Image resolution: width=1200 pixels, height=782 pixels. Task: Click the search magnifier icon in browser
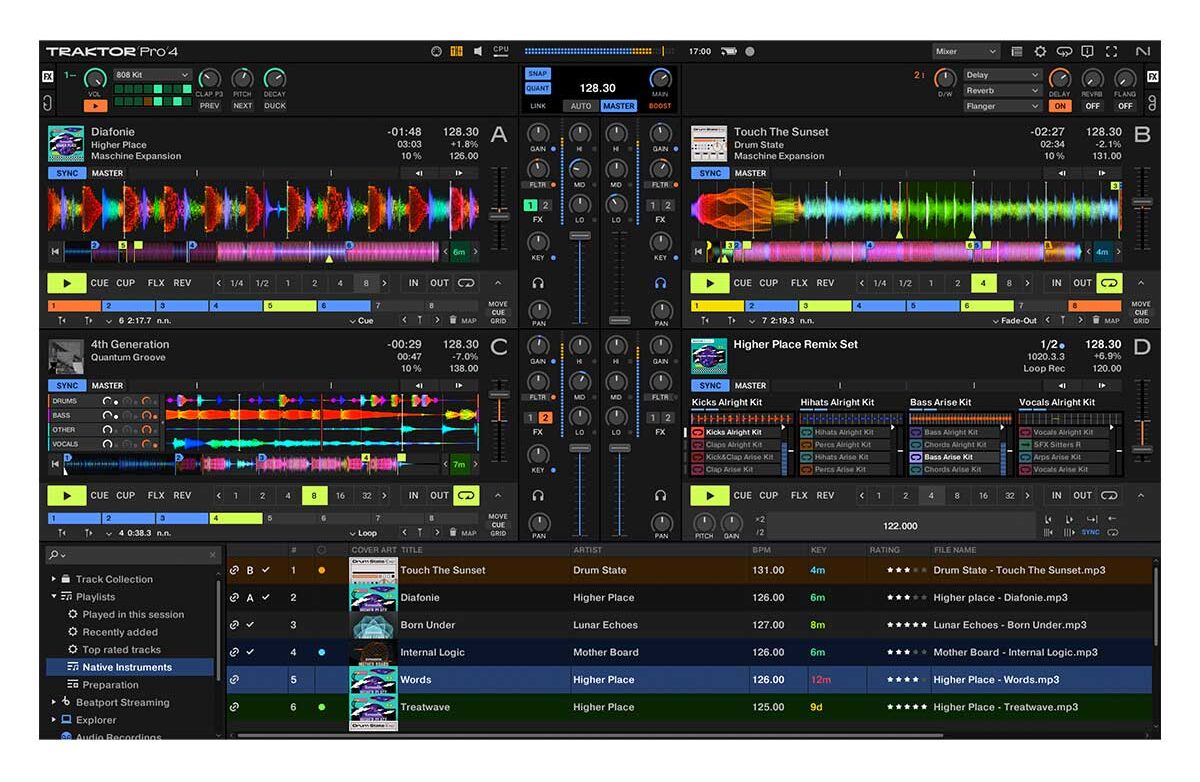tap(54, 554)
